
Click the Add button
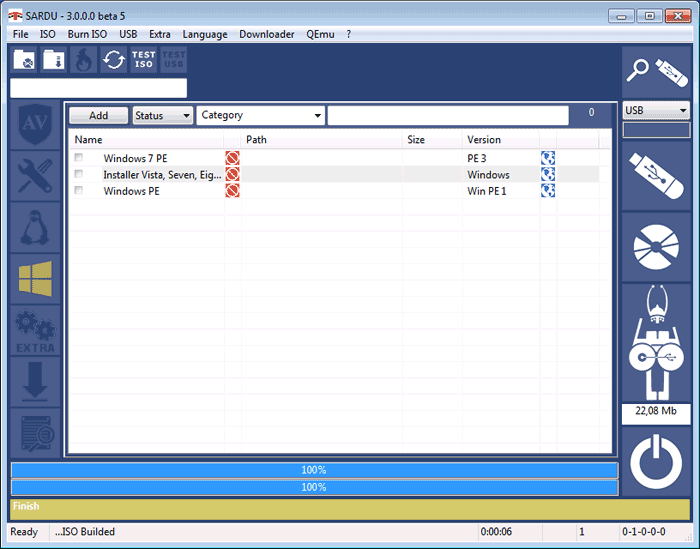click(x=99, y=116)
